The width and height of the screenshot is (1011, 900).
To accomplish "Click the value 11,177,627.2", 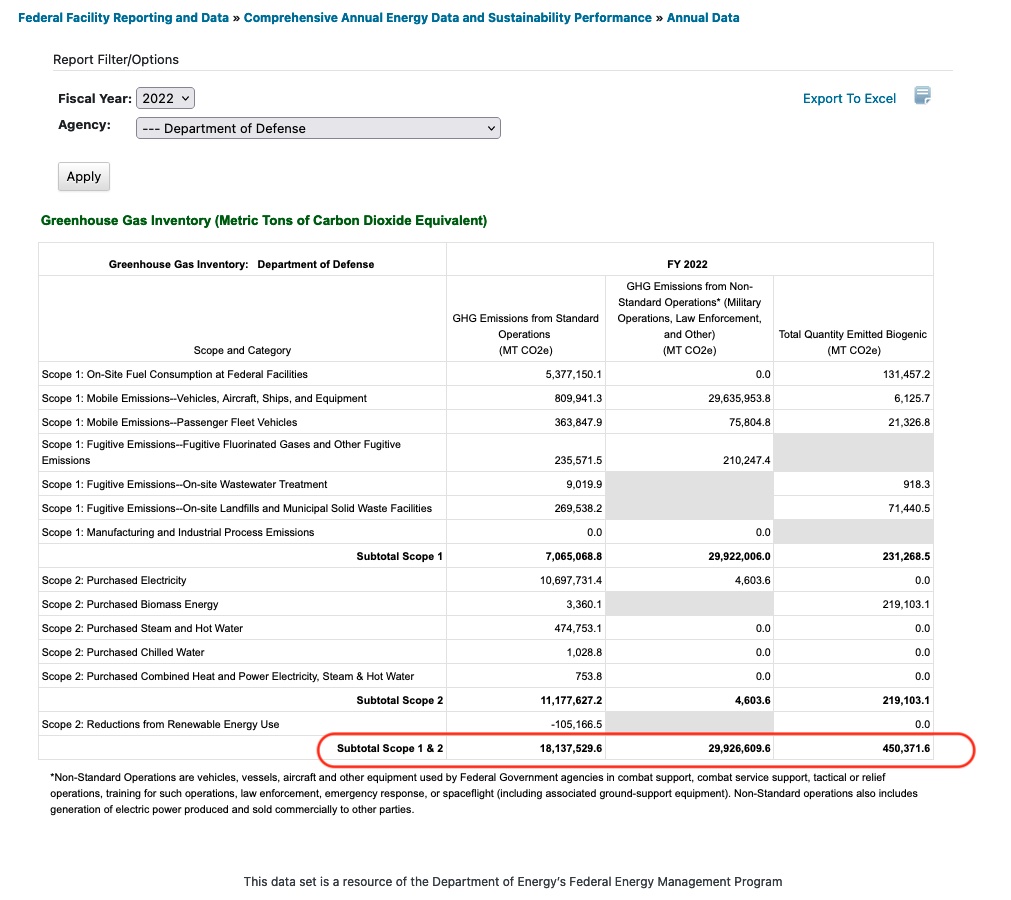I will pyautogui.click(x=571, y=700).
